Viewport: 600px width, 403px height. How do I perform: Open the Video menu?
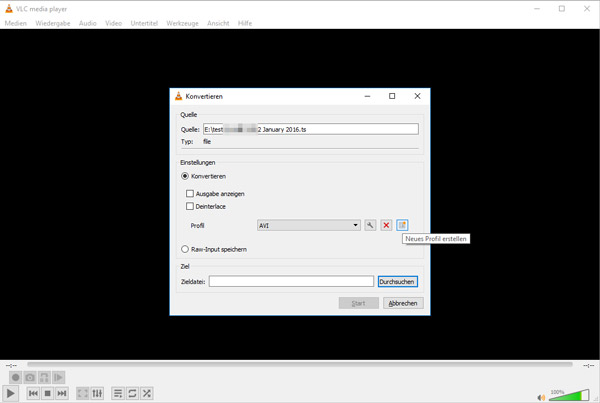114,23
